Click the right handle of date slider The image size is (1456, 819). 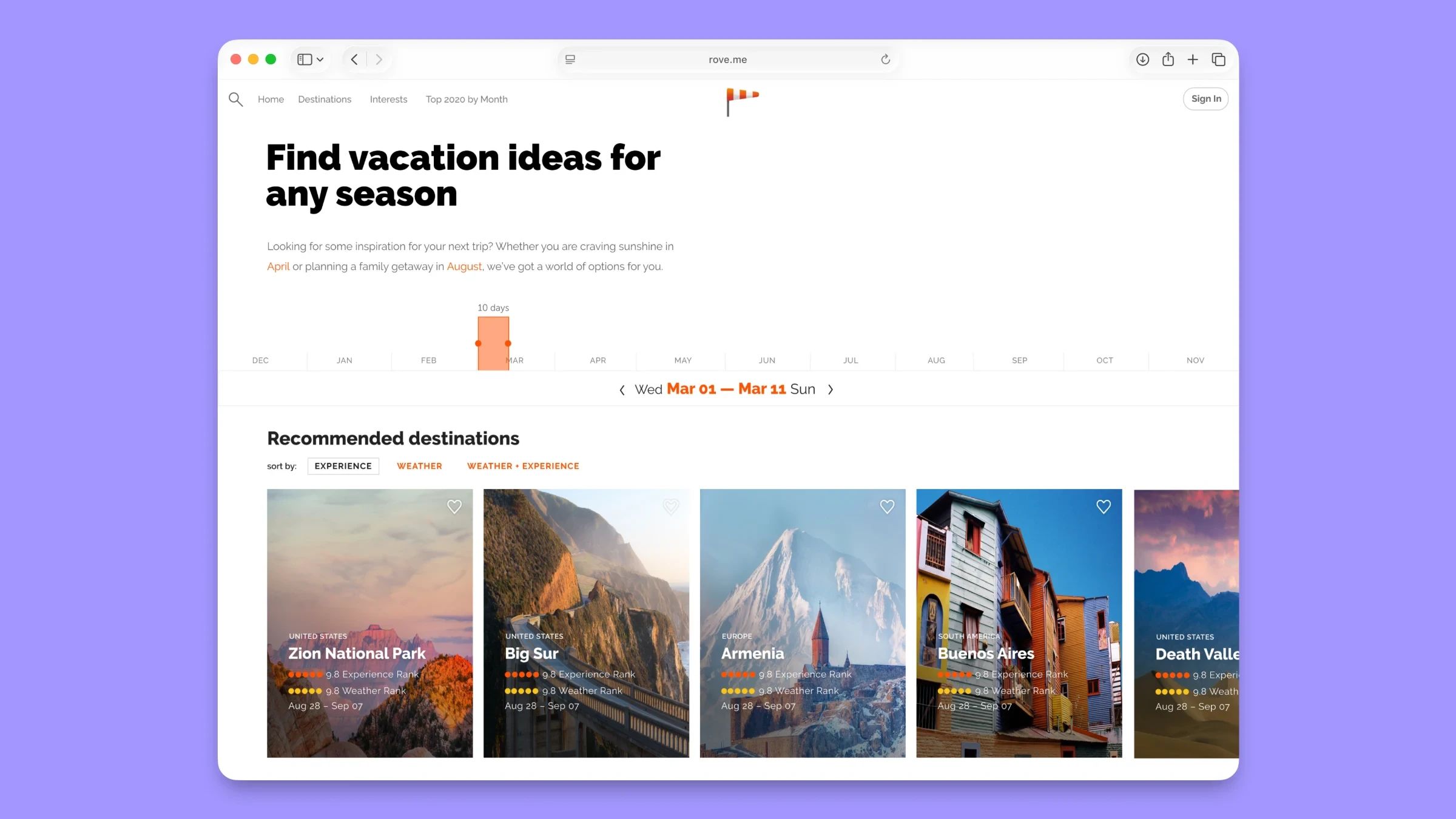pos(508,343)
